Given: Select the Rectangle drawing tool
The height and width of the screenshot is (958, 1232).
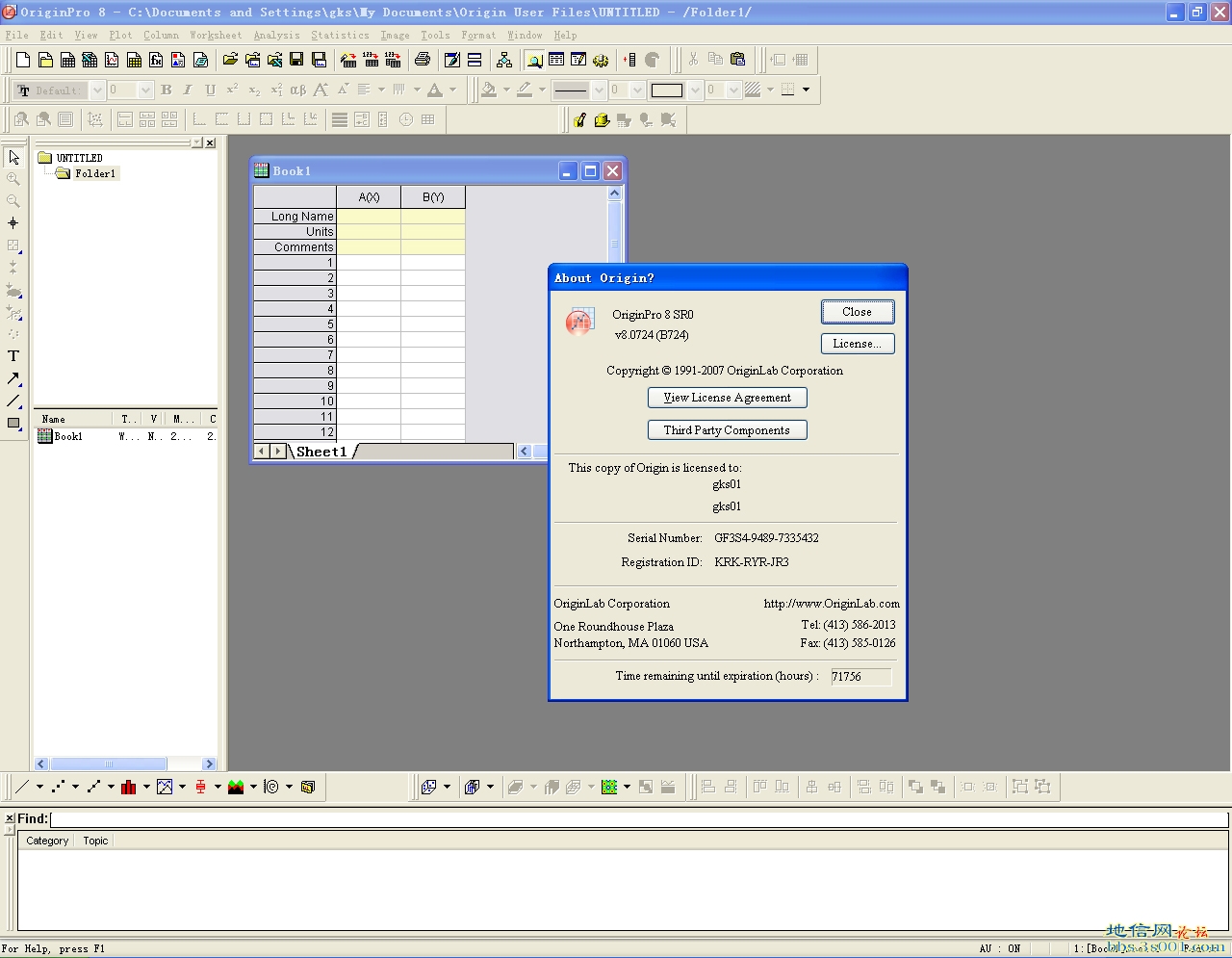Looking at the screenshot, I should pos(13,423).
